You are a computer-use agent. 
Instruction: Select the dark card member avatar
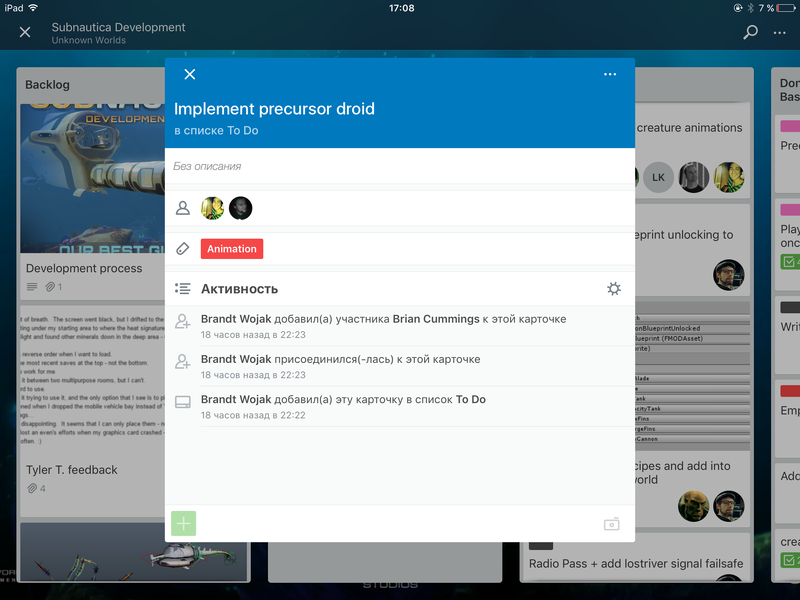241,208
